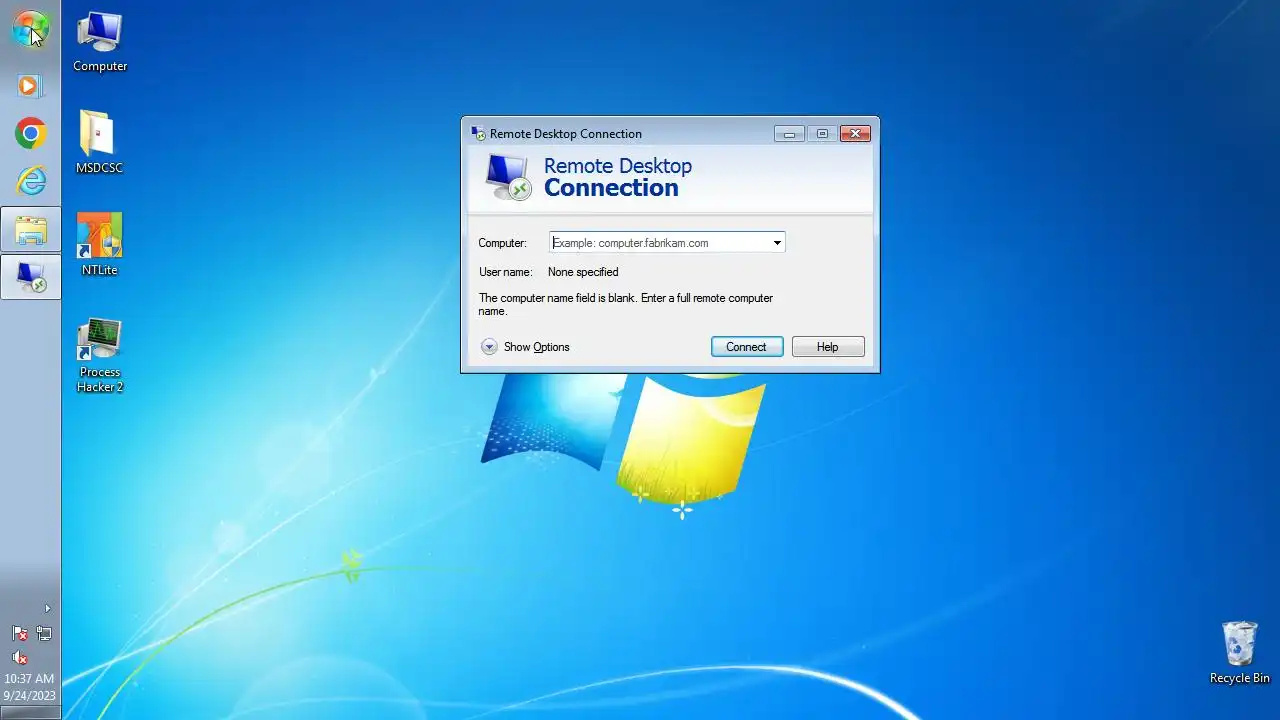The image size is (1280, 720).
Task: Click the Help button
Action: (x=828, y=347)
